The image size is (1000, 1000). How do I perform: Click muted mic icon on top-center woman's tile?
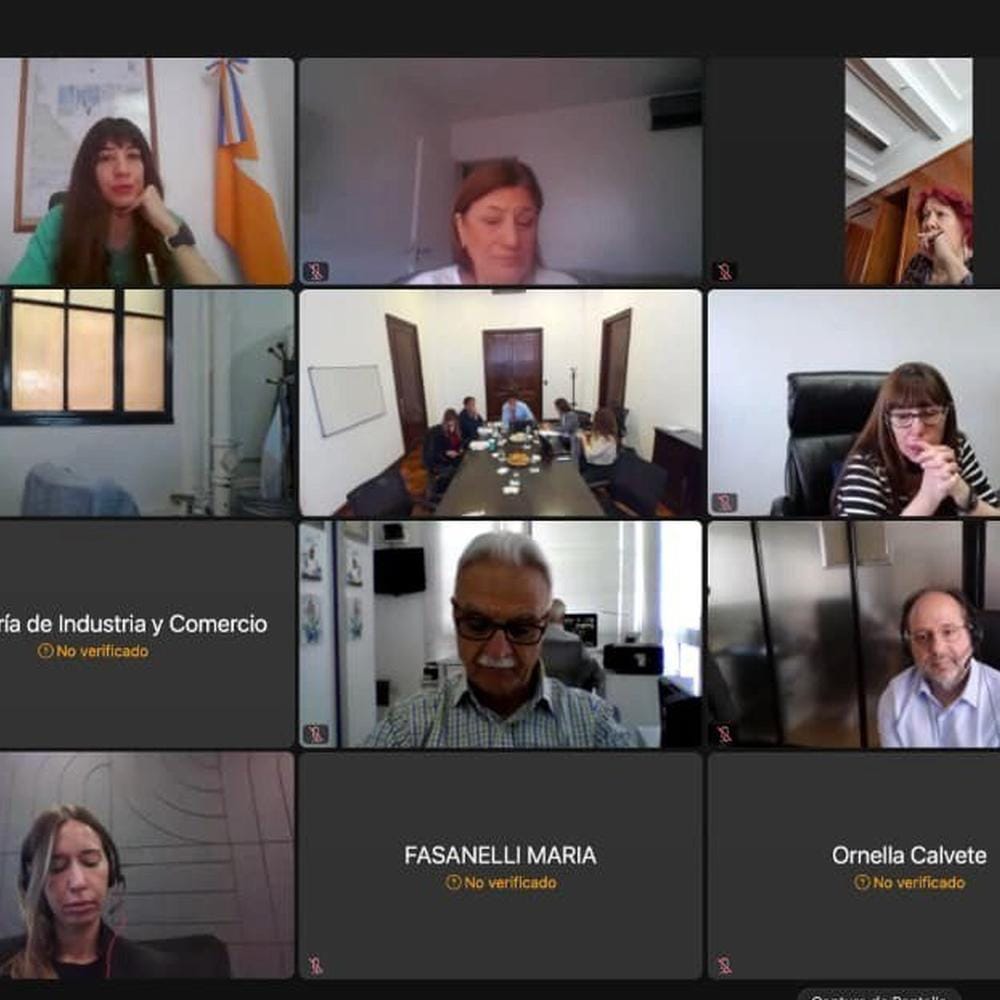click(316, 272)
